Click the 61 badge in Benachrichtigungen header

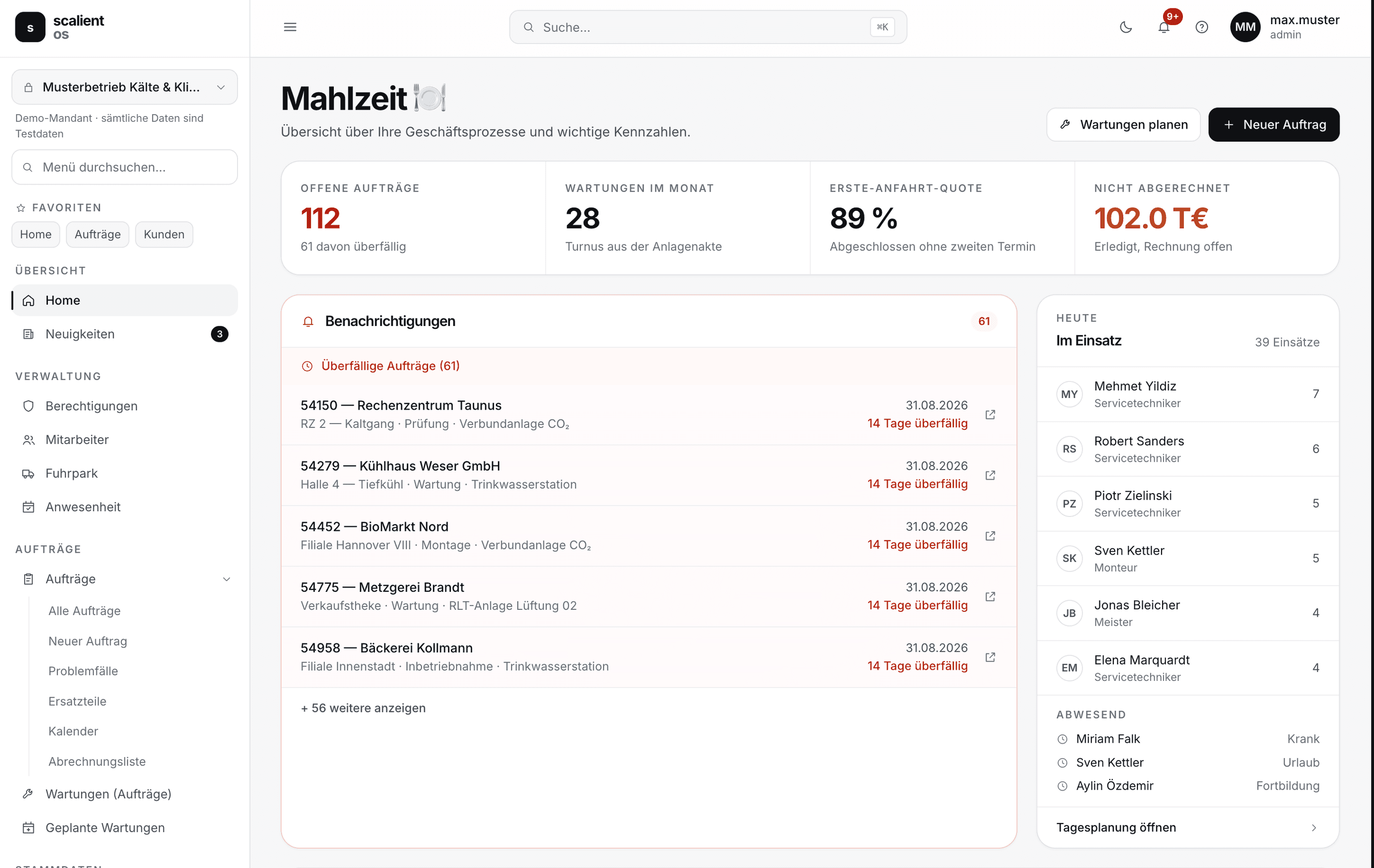(984, 321)
